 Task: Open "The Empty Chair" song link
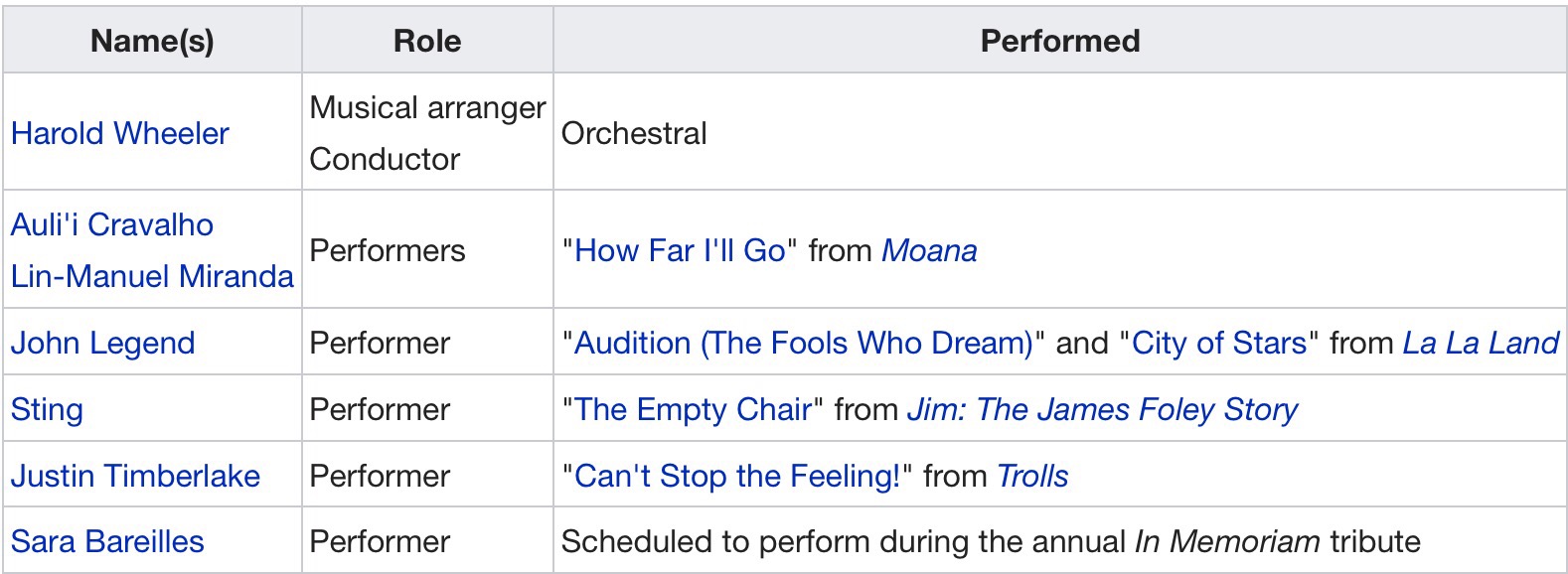click(693, 409)
